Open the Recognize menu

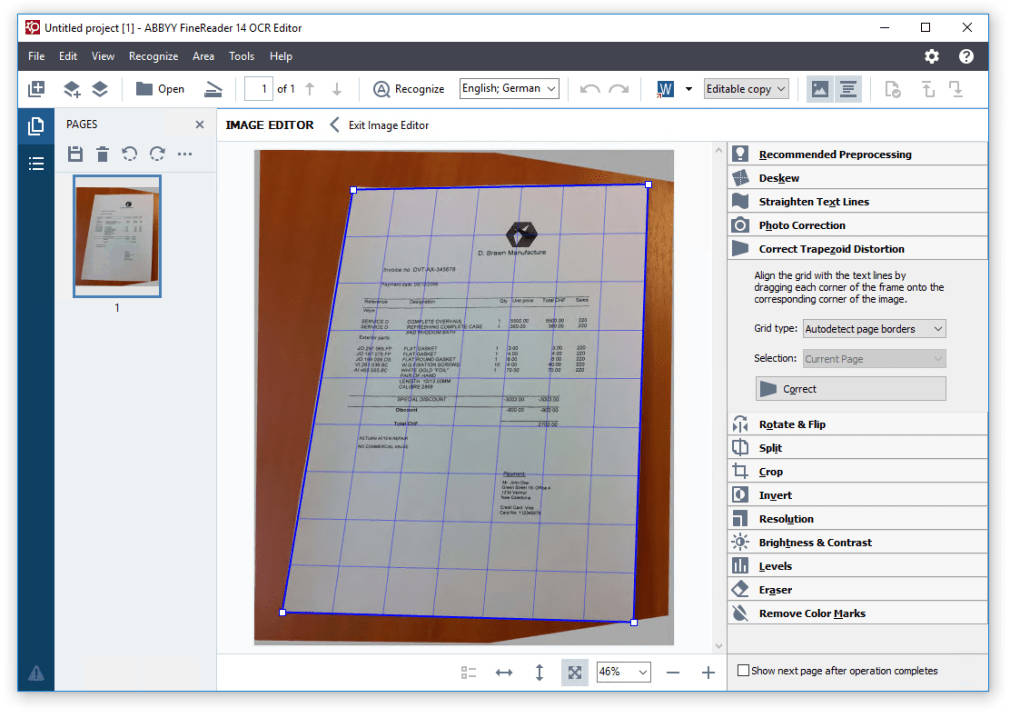point(153,57)
